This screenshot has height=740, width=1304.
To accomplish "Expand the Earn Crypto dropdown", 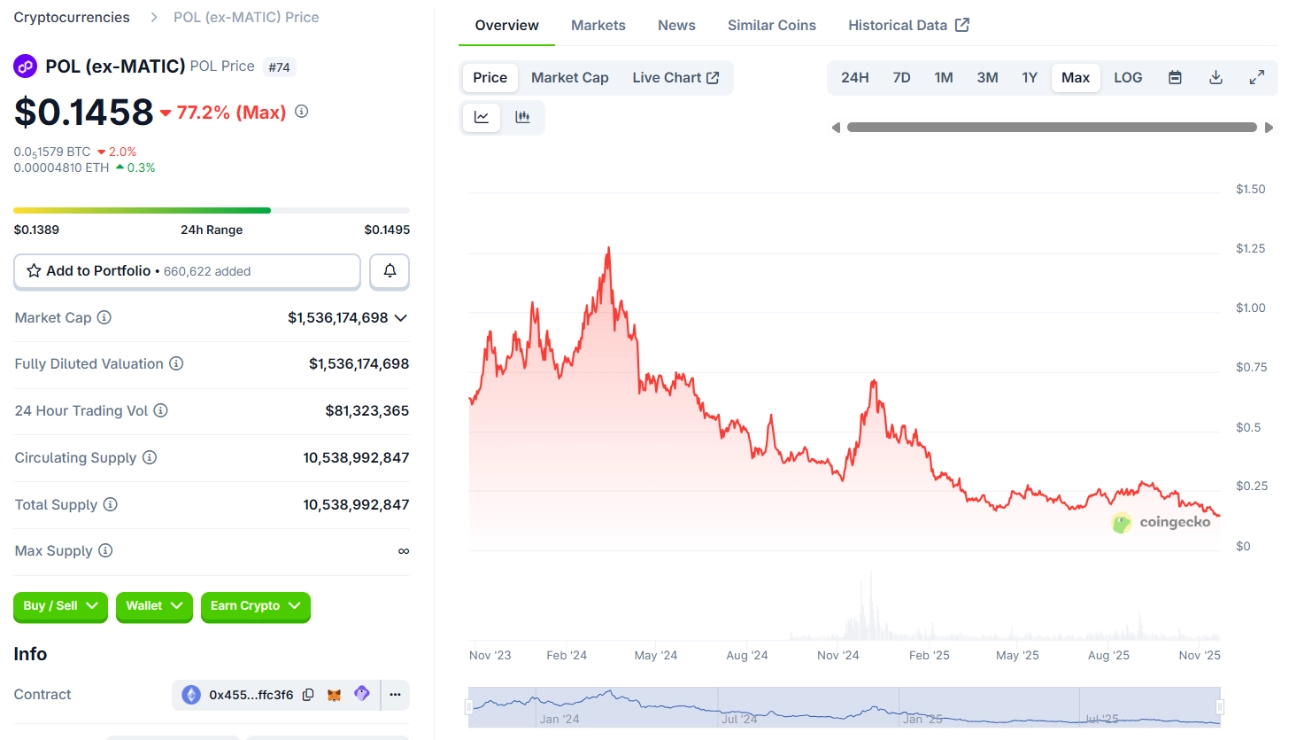I will [255, 606].
